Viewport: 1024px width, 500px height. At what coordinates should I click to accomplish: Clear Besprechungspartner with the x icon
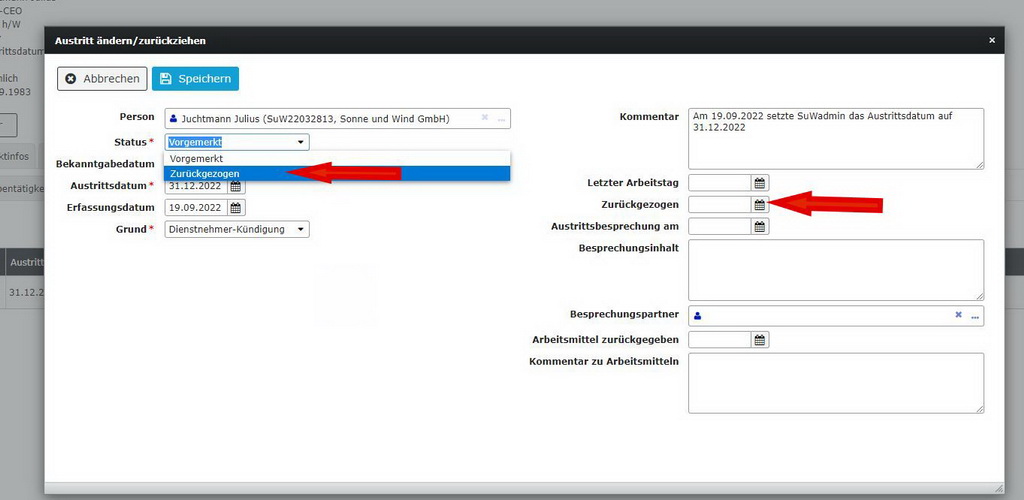[958, 315]
